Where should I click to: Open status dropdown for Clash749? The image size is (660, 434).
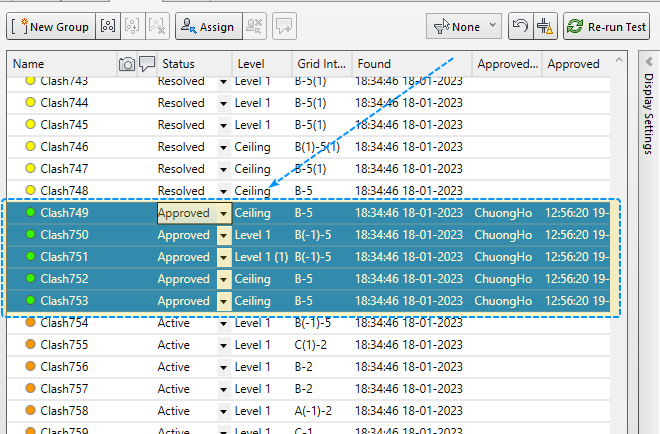click(224, 213)
